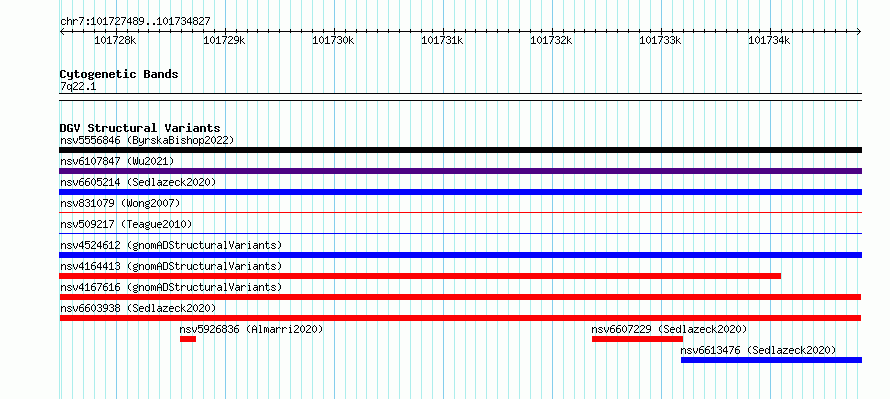Select the 7q22.1 band label
The image size is (890, 399).
pyautogui.click(x=78, y=87)
